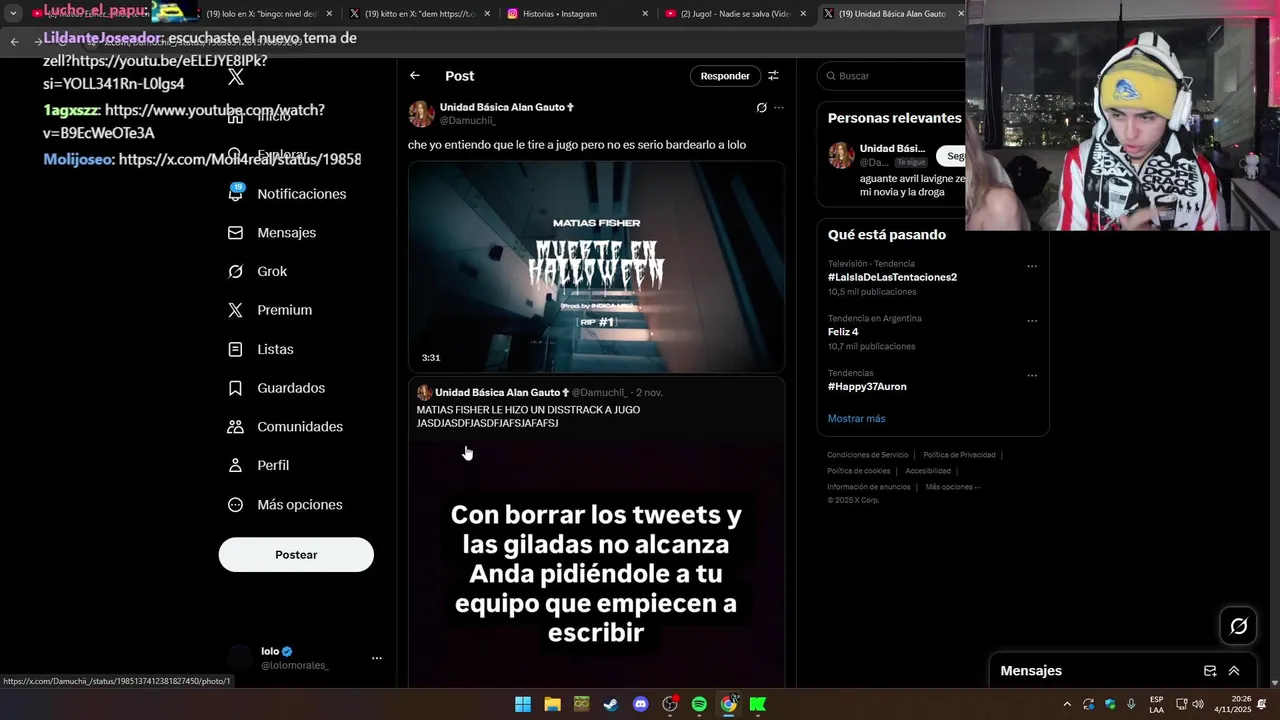Image resolution: width=1280 pixels, height=720 pixels.
Task: Open the Premium X icon in sidebar
Action: click(x=235, y=310)
